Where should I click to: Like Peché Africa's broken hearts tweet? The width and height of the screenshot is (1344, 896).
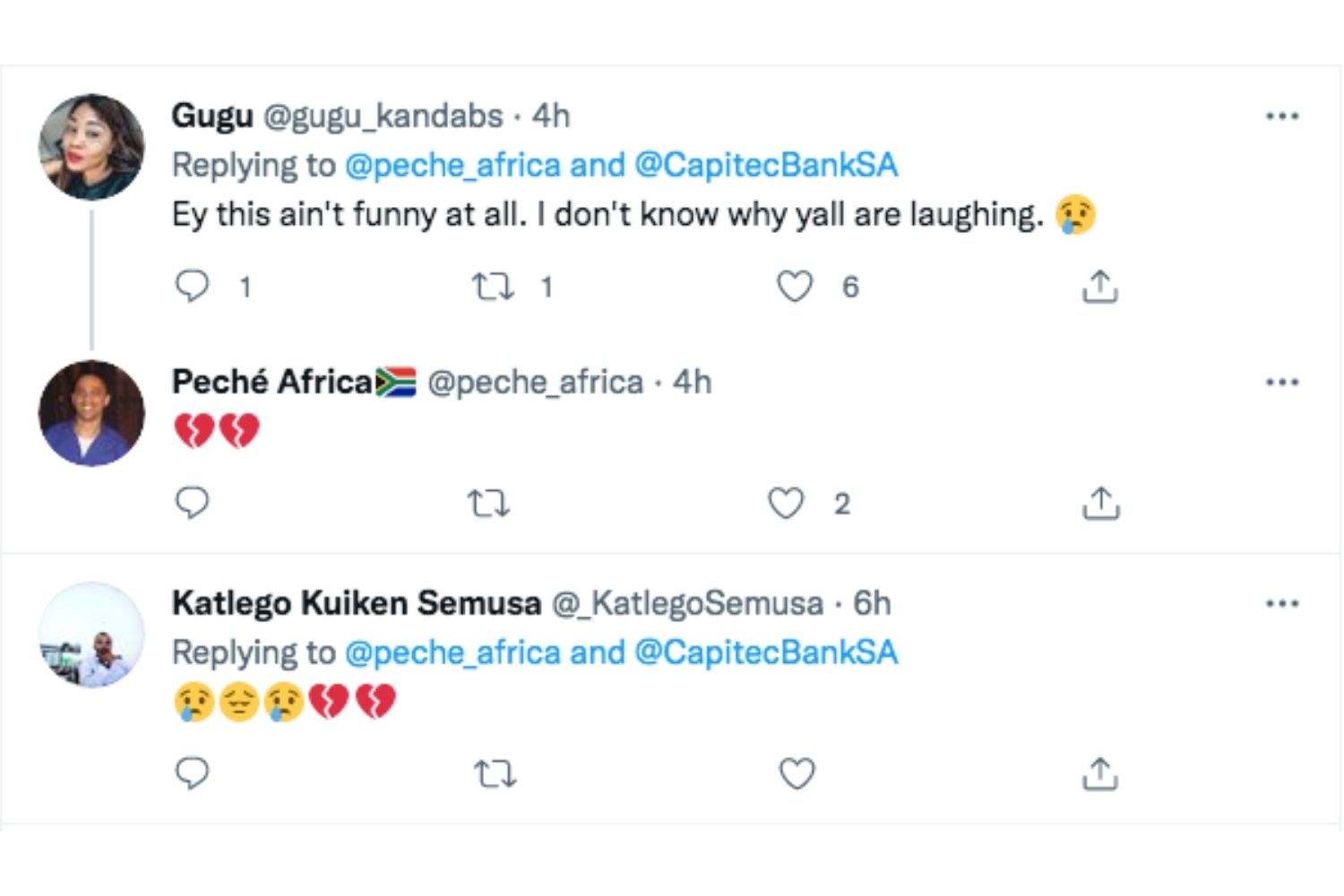[x=787, y=504]
